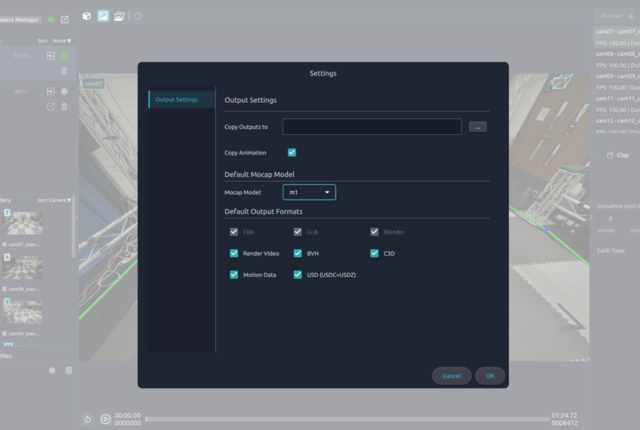
Task: Select the cam11 camera list row
Action: point(617,104)
